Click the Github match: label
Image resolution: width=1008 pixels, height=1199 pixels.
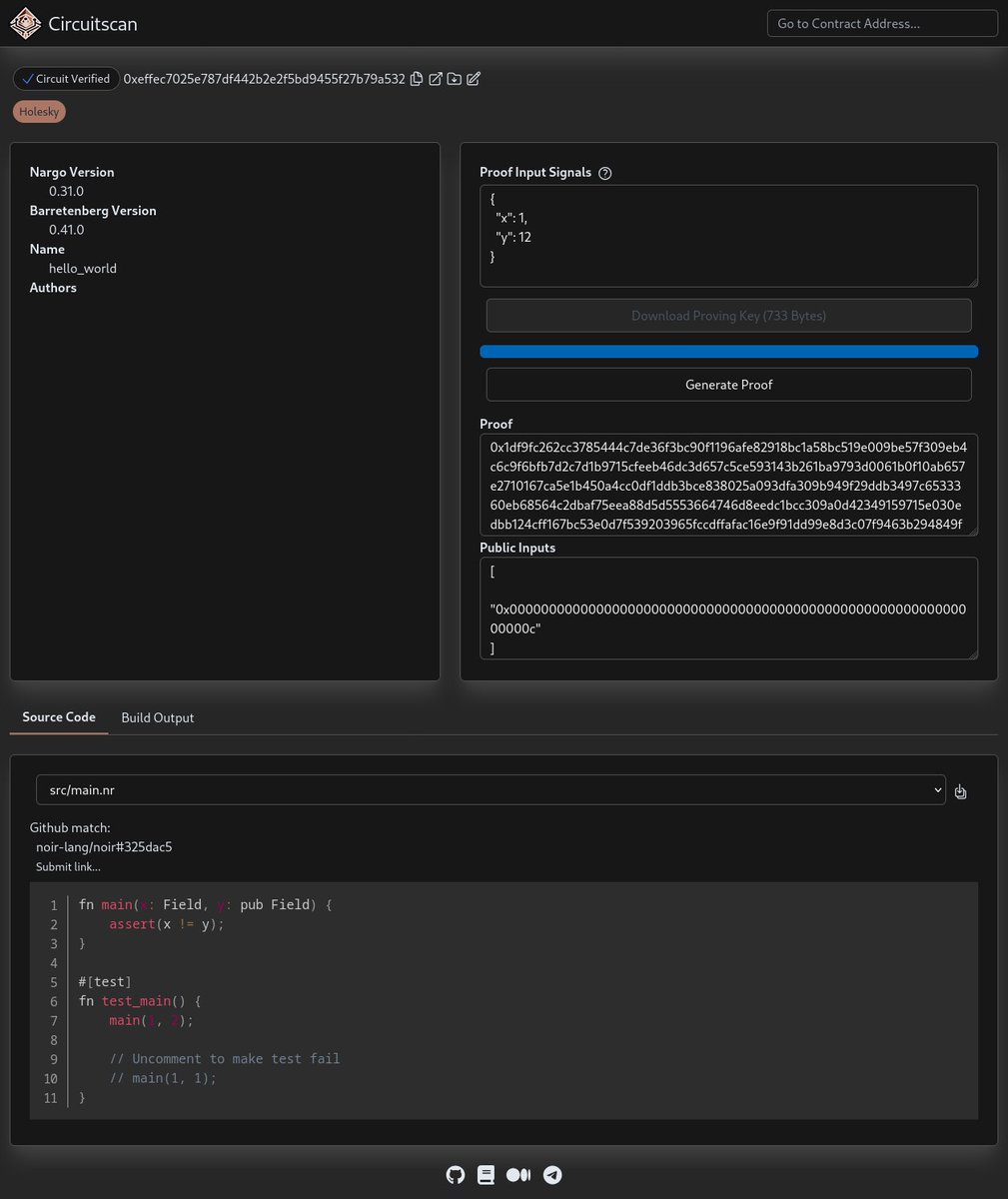click(70, 828)
